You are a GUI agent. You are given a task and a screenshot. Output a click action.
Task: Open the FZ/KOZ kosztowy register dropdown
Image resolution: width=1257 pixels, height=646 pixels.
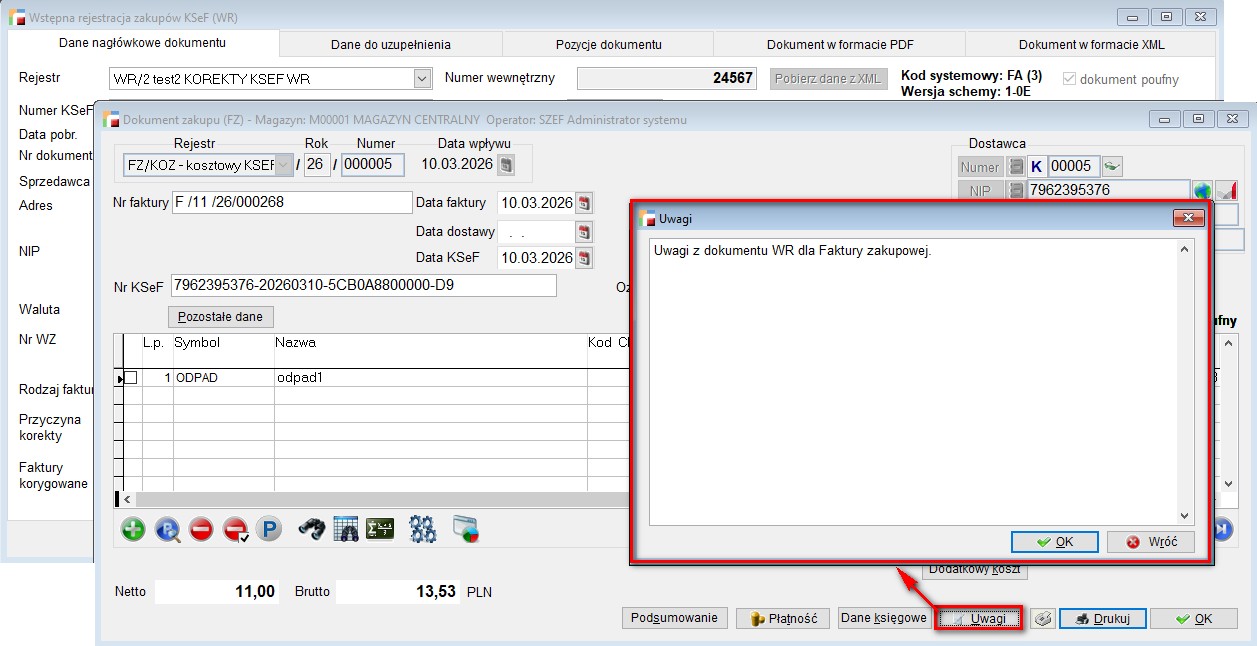point(284,165)
